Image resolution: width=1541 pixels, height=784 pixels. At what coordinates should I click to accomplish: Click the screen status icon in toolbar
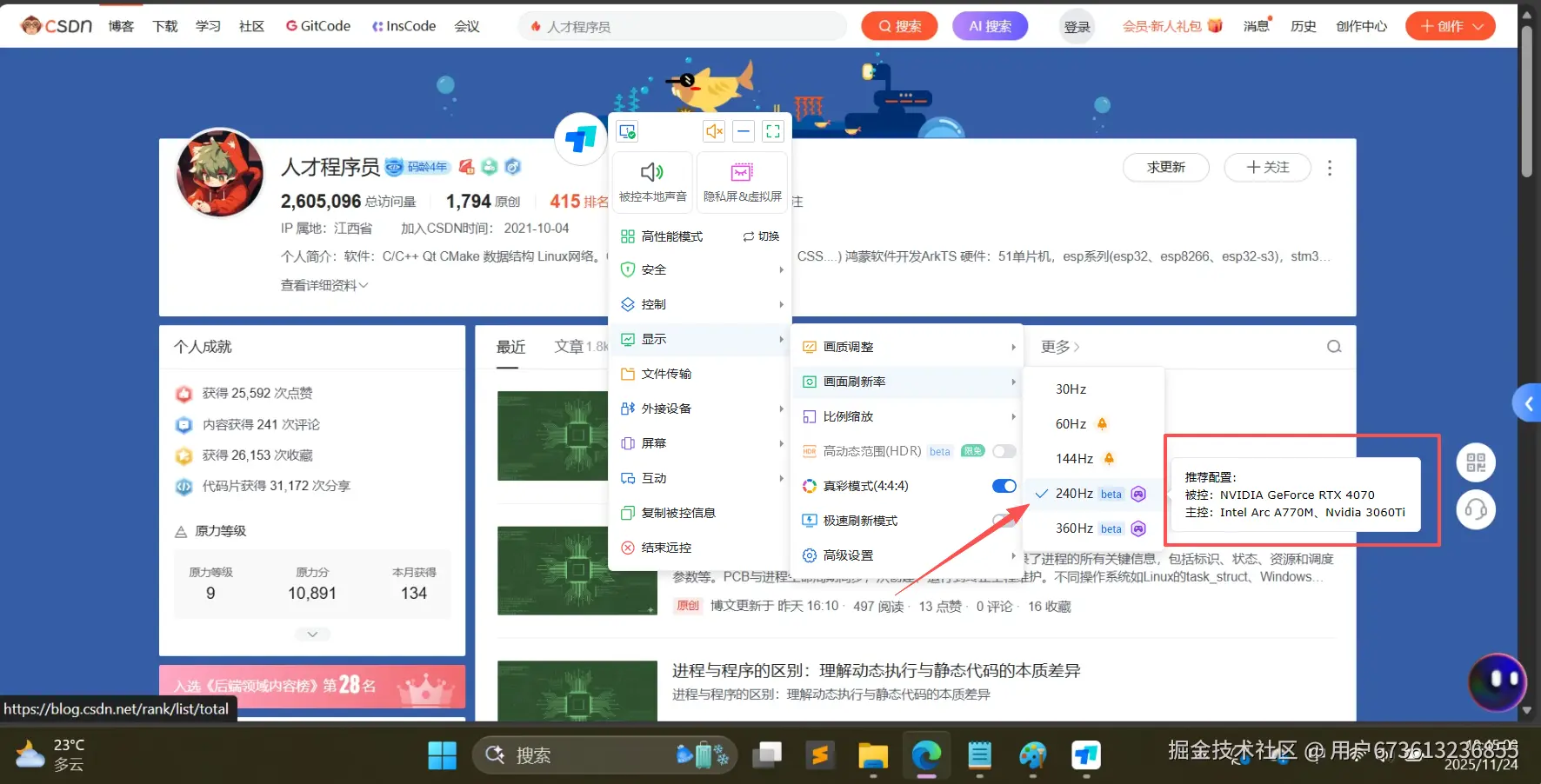point(628,131)
